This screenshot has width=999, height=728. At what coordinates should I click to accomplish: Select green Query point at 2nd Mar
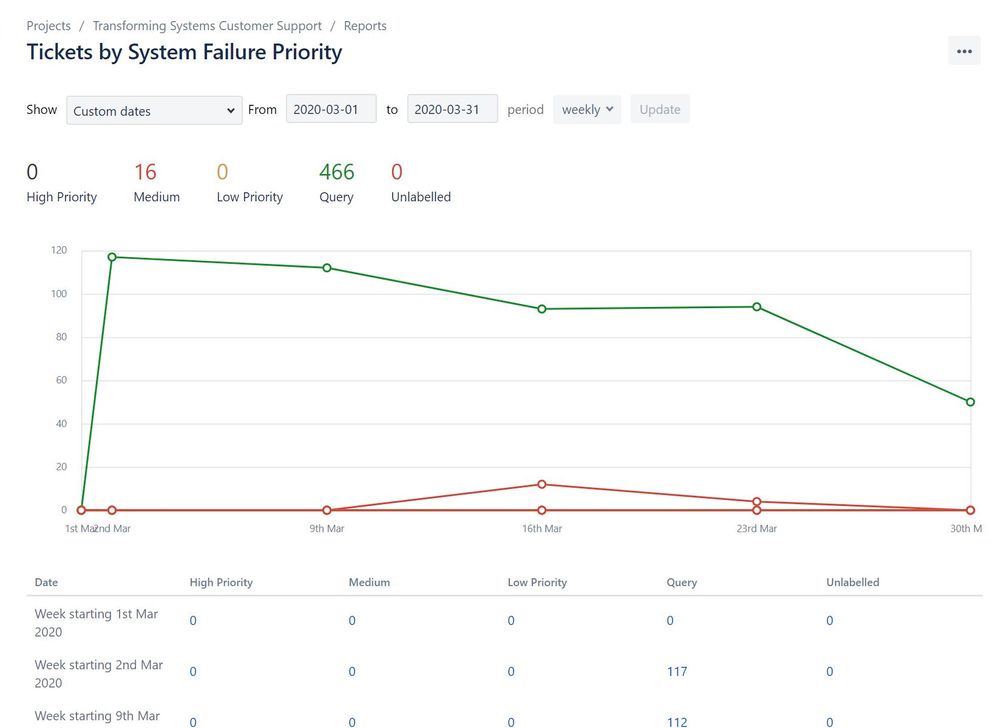112,257
